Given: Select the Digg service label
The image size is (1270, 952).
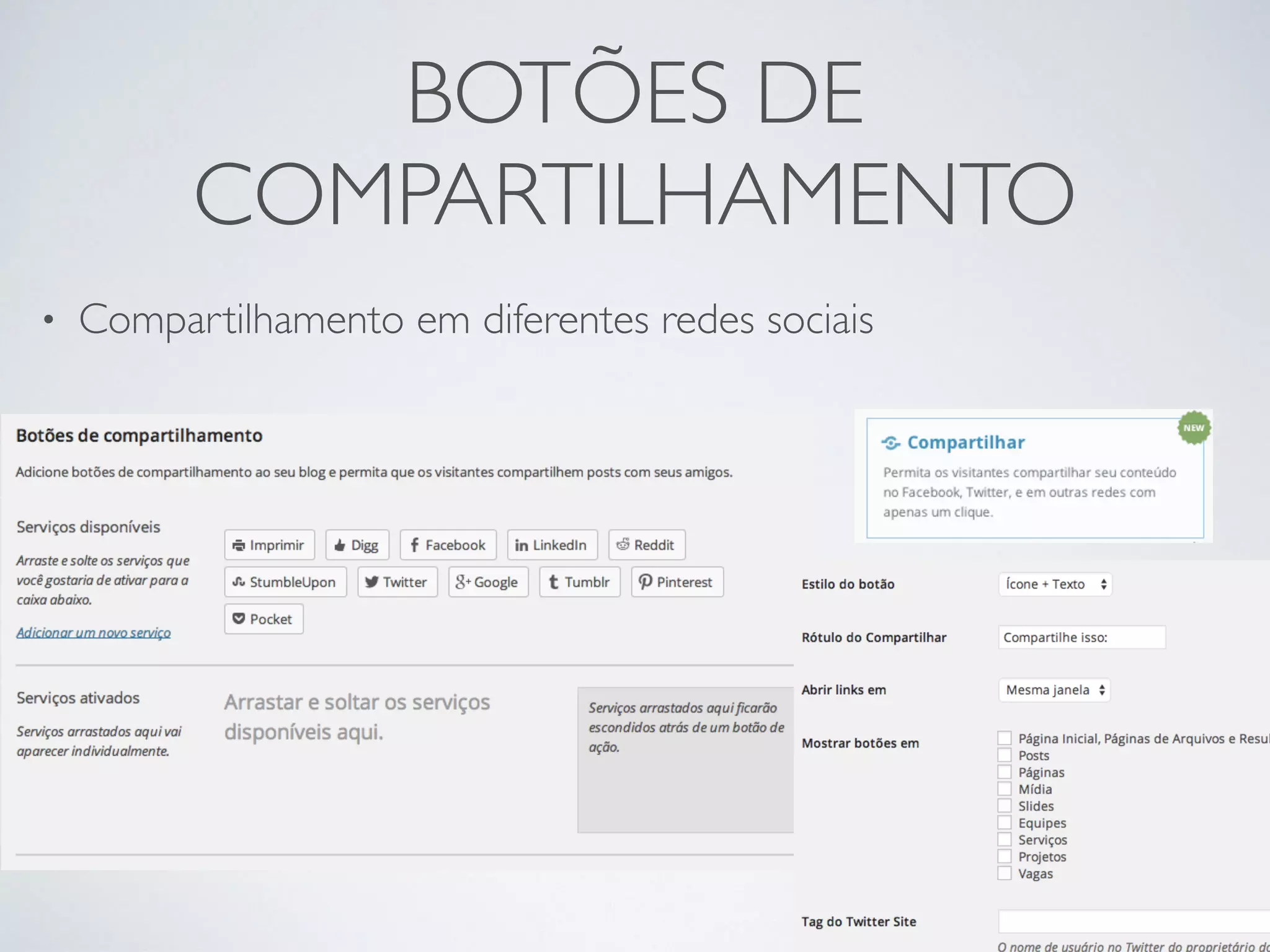Looking at the screenshot, I should [364, 545].
